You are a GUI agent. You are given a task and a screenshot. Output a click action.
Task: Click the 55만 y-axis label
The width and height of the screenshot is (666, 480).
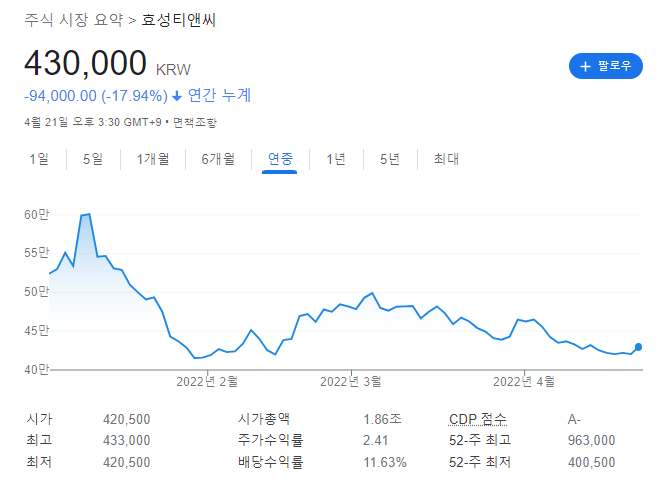(37, 253)
